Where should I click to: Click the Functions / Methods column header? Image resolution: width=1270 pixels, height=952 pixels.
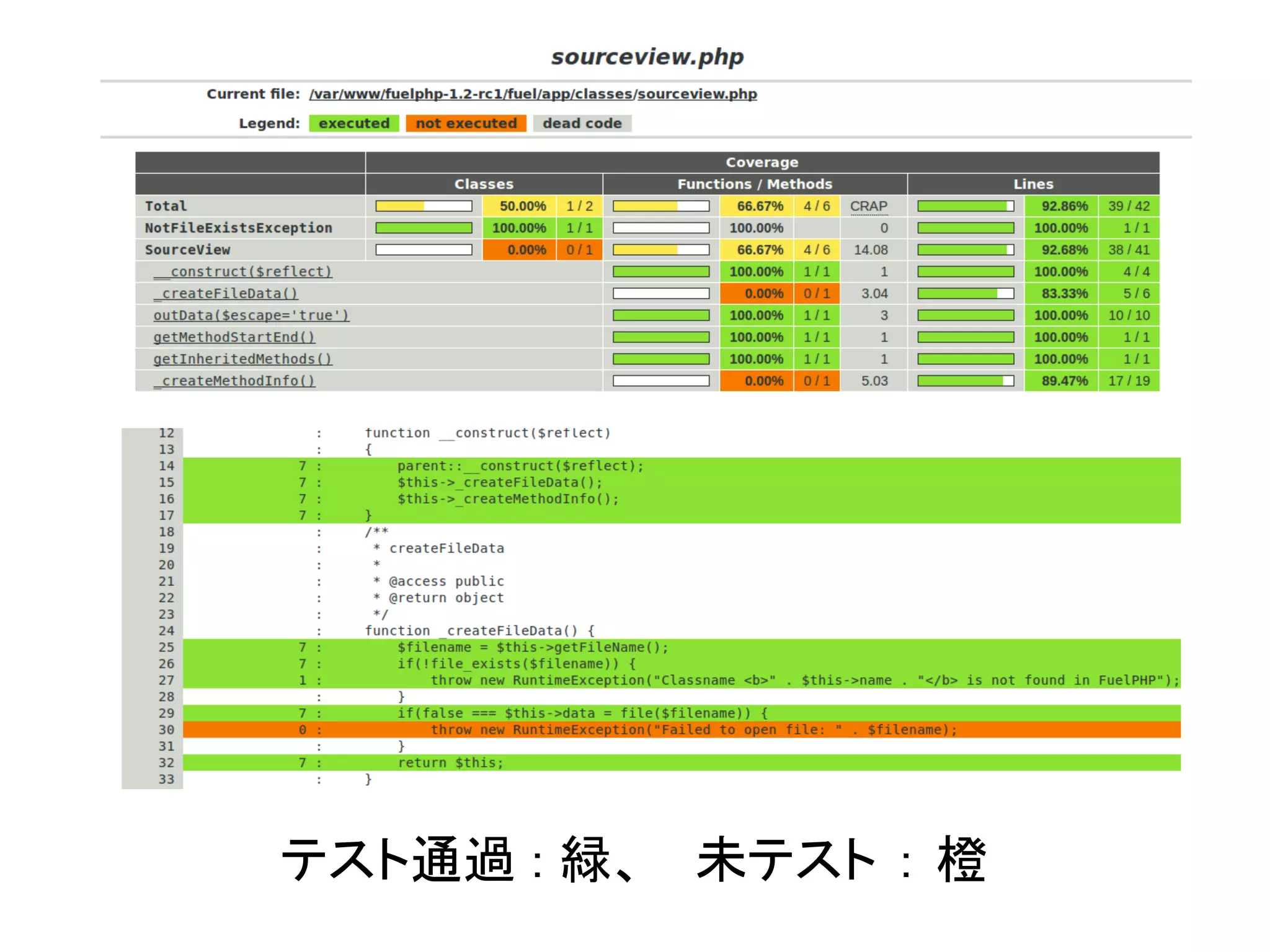tap(755, 184)
